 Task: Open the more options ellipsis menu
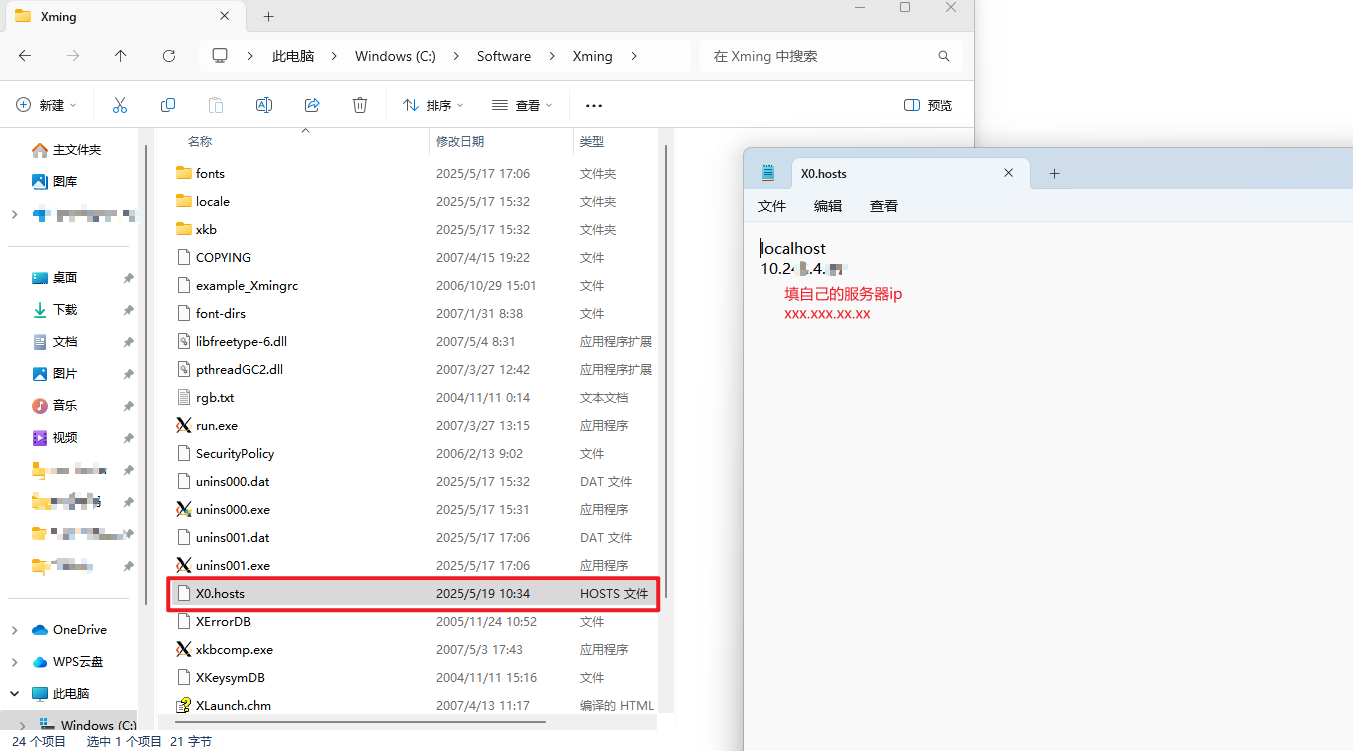coord(594,105)
